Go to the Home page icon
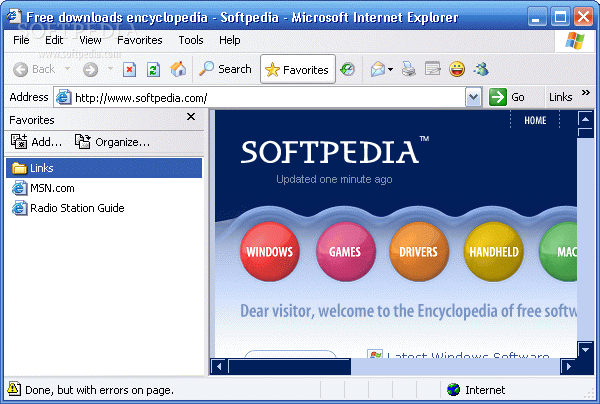The height and width of the screenshot is (404, 600). tap(178, 69)
